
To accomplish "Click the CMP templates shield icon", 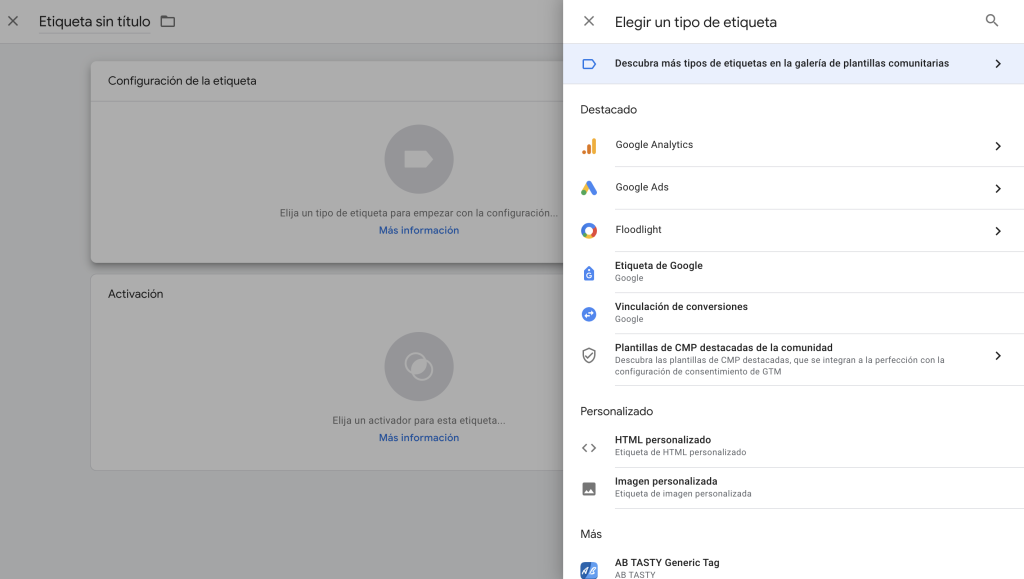I will [x=588, y=355].
